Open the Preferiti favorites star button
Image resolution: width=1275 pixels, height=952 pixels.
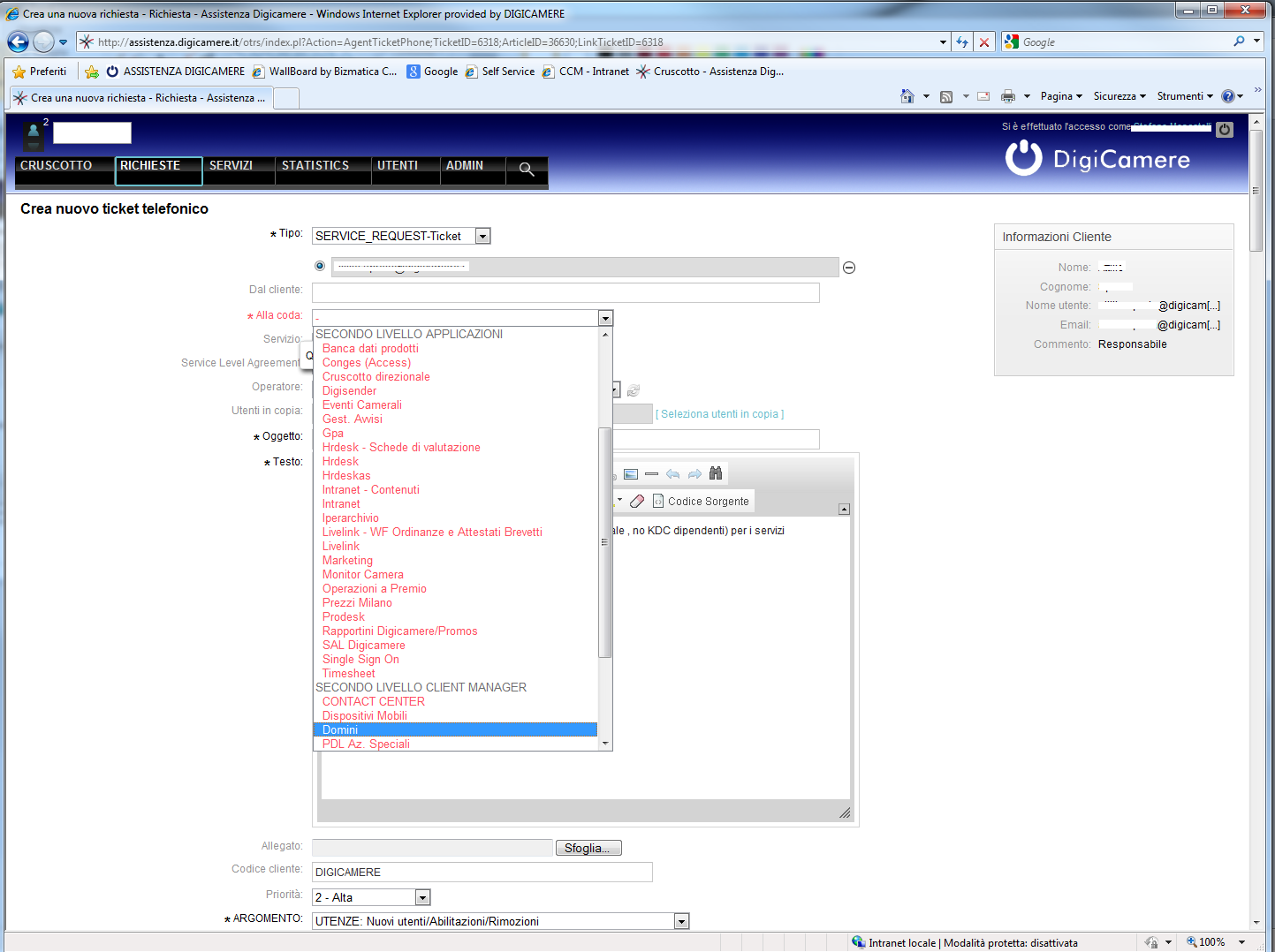coord(40,72)
